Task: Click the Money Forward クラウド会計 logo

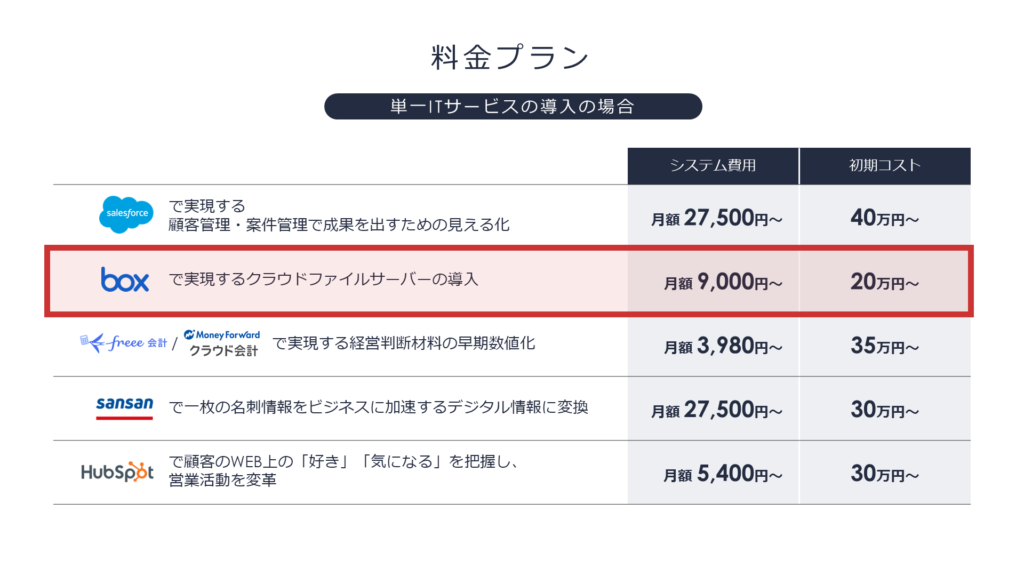Action: (x=222, y=343)
